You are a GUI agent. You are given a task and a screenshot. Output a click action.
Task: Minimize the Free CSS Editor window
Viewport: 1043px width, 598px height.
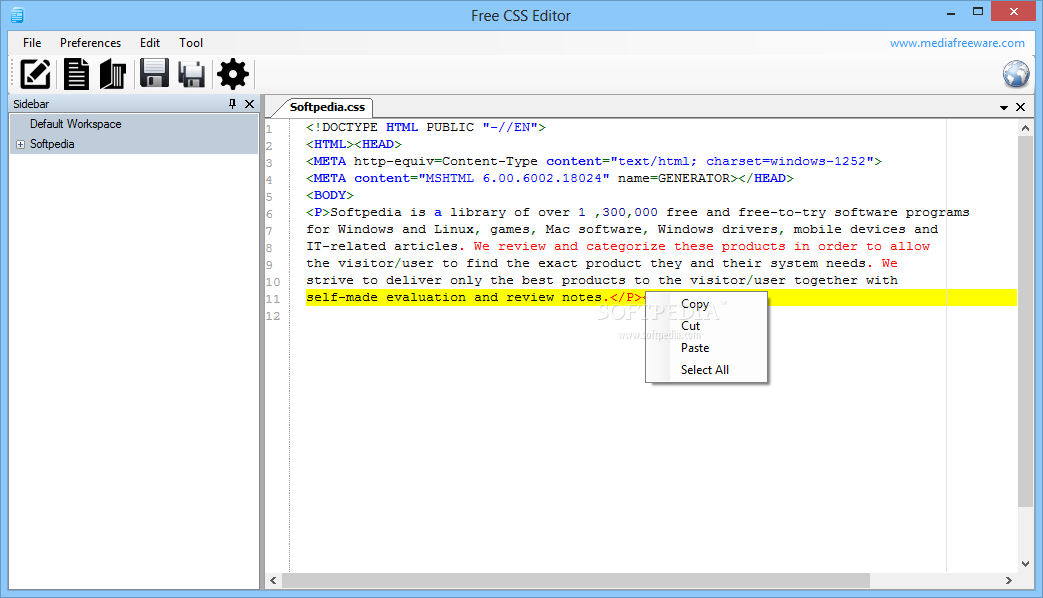(951, 12)
